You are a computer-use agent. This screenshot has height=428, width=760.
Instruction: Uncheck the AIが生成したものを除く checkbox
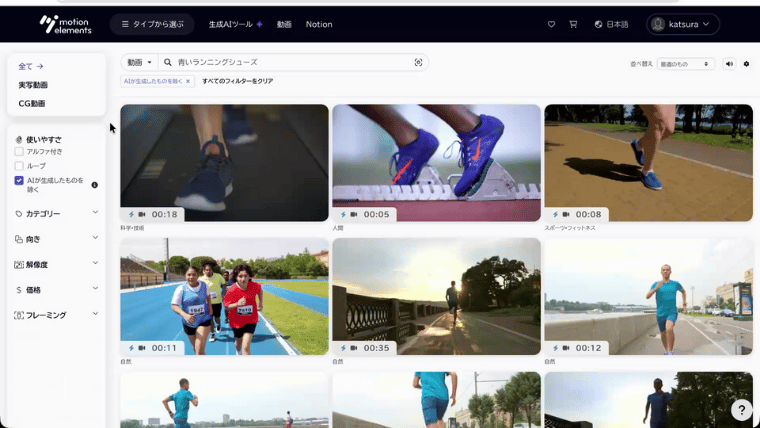click(x=19, y=181)
